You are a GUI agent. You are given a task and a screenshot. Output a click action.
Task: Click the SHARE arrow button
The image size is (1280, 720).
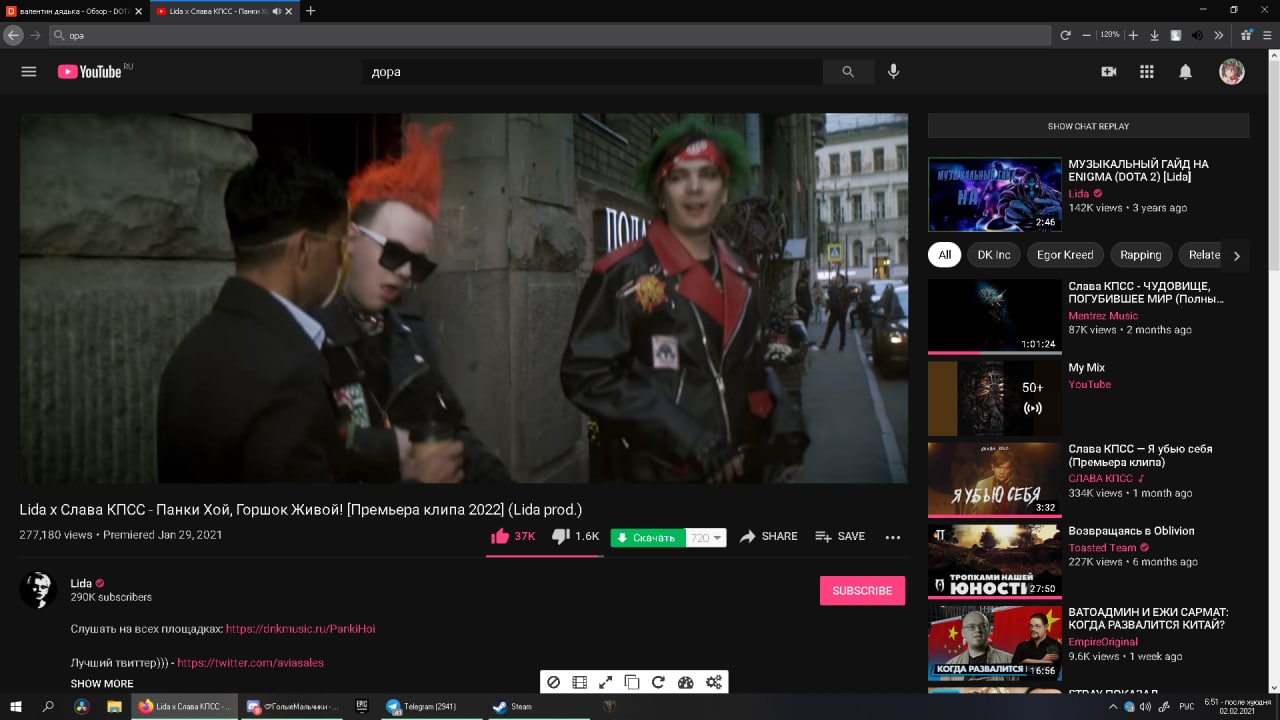click(x=768, y=537)
